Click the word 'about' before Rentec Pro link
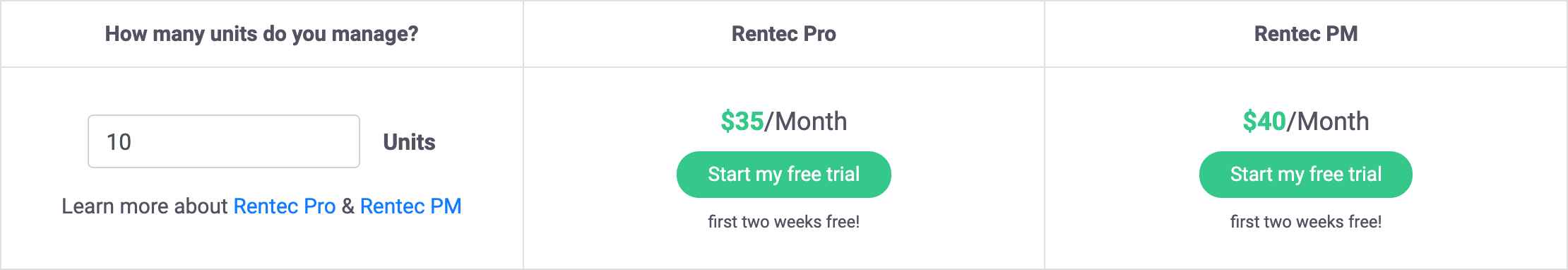The image size is (1568, 270). 201,206
